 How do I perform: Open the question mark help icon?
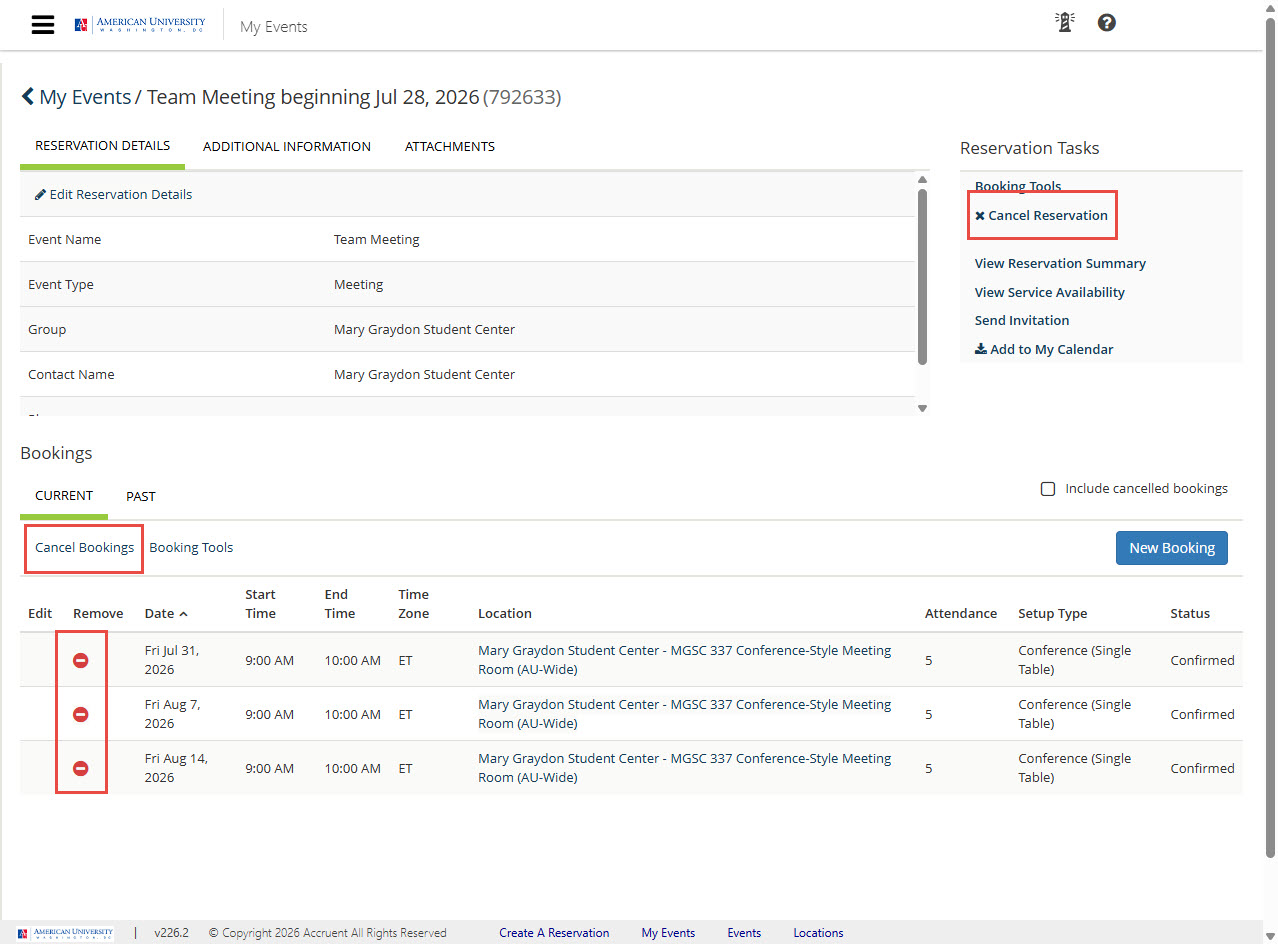point(1106,22)
